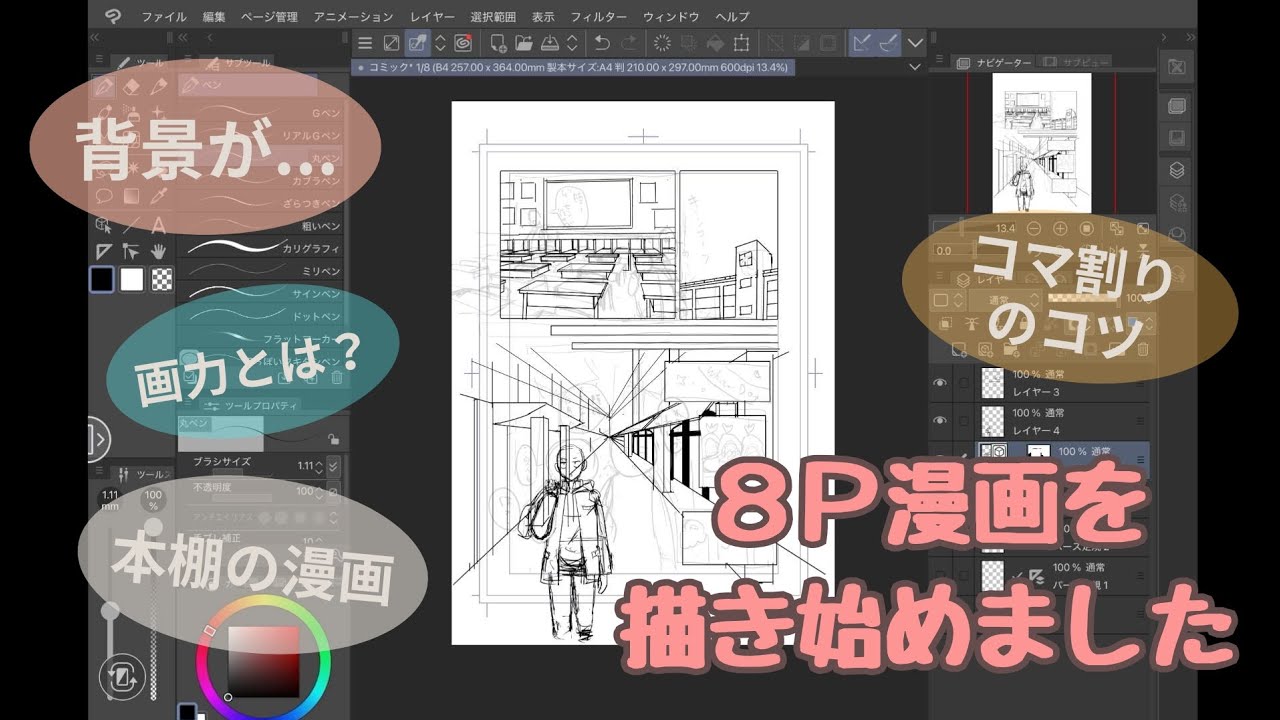Select the transparent color checker swatch
Image resolution: width=1280 pixels, height=720 pixels.
[161, 279]
